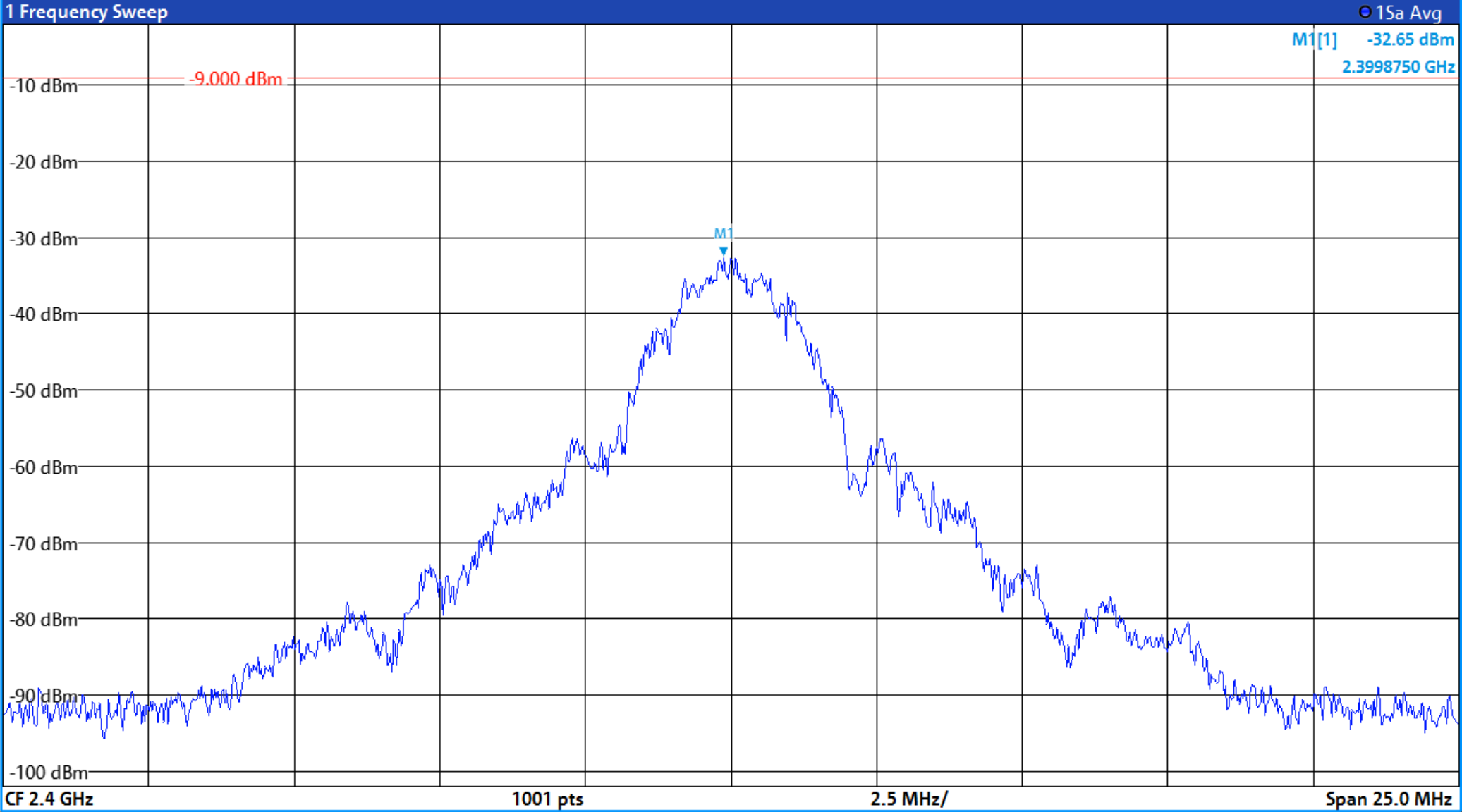Click the M1[1] marker readout label

1314,39
